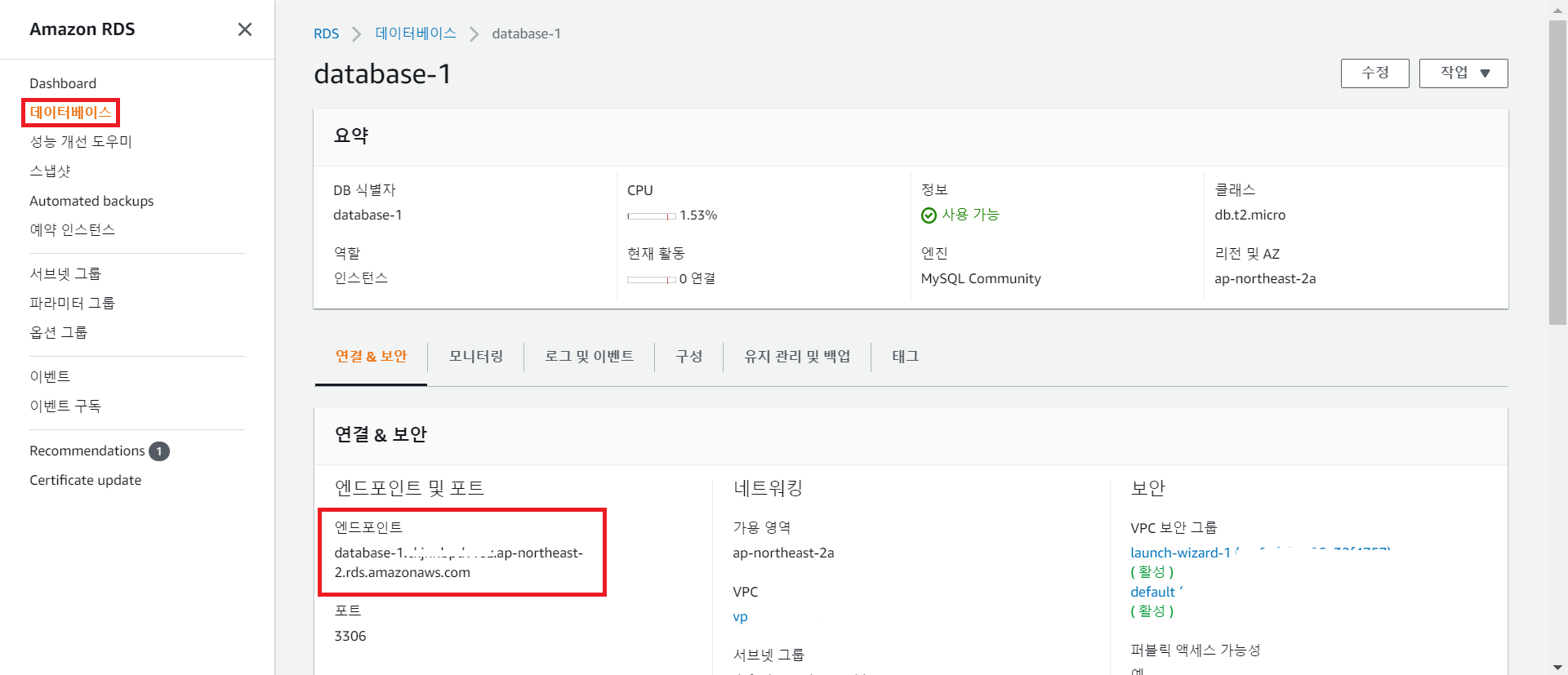Image resolution: width=1568 pixels, height=675 pixels.
Task: Open 스냅샷 in the sidebar
Action: pos(50,171)
